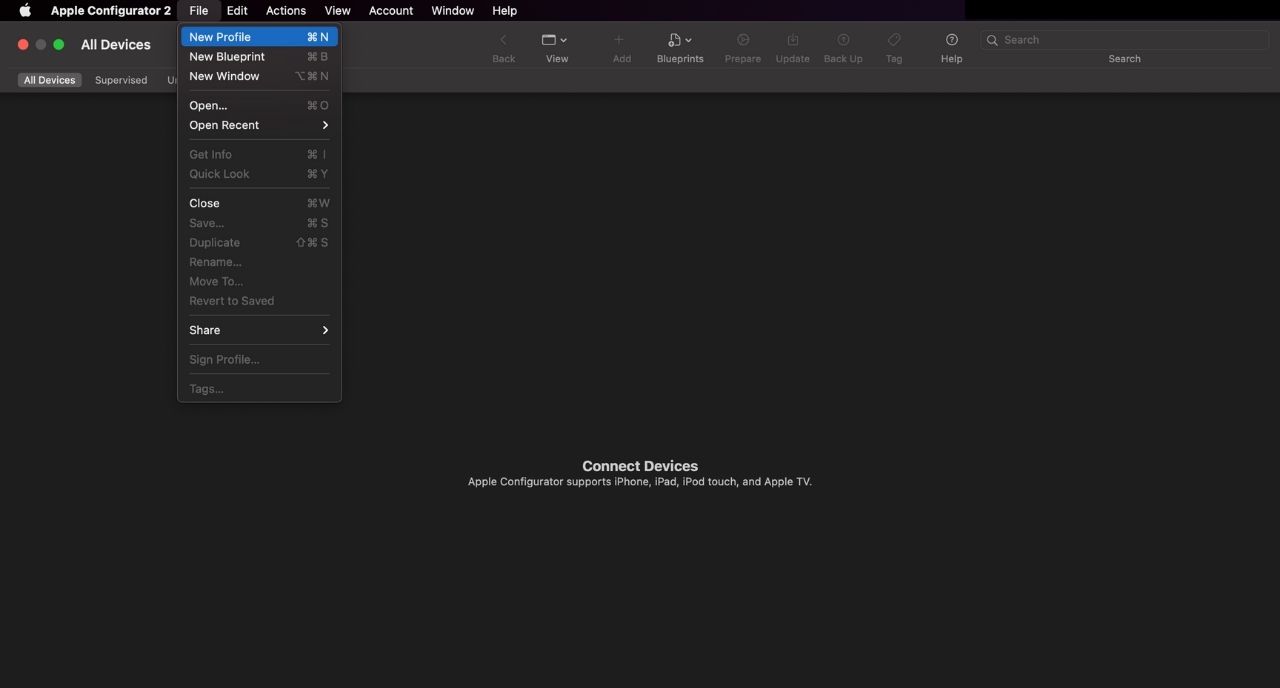This screenshot has height=688, width=1280.
Task: Pick New Window from the File menu
Action: (x=259, y=76)
